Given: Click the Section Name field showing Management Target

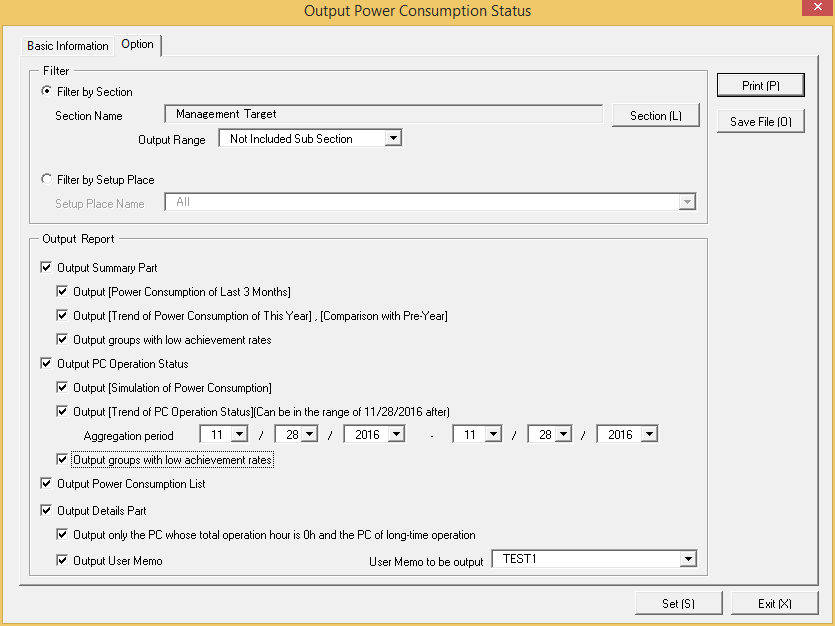Looking at the screenshot, I should point(383,114).
